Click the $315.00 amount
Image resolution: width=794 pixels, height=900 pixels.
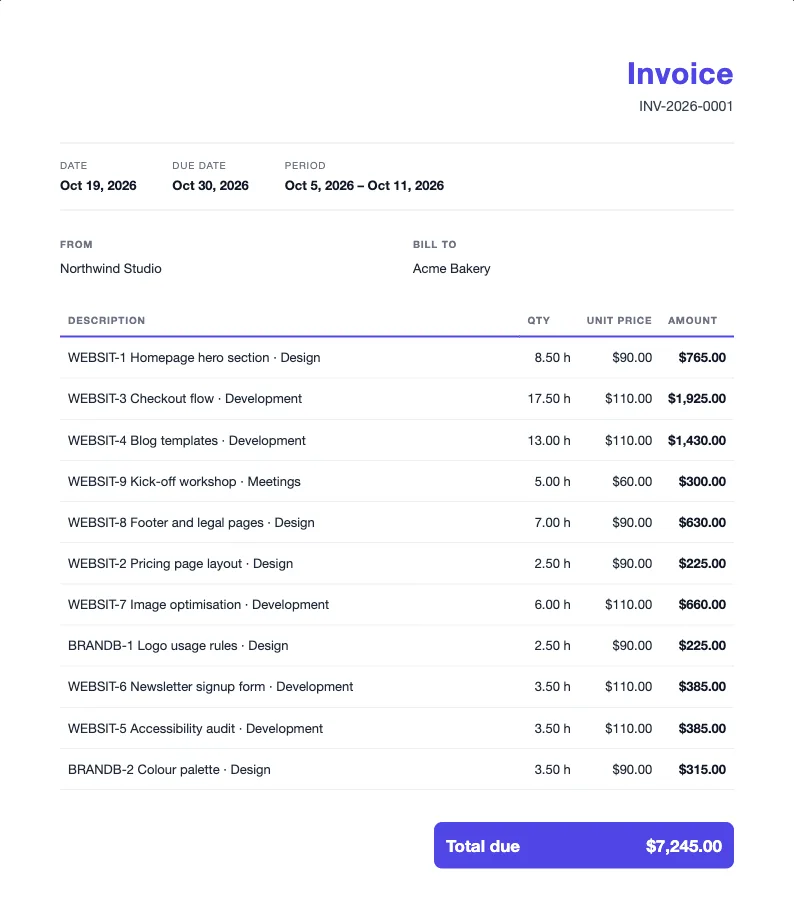(702, 770)
